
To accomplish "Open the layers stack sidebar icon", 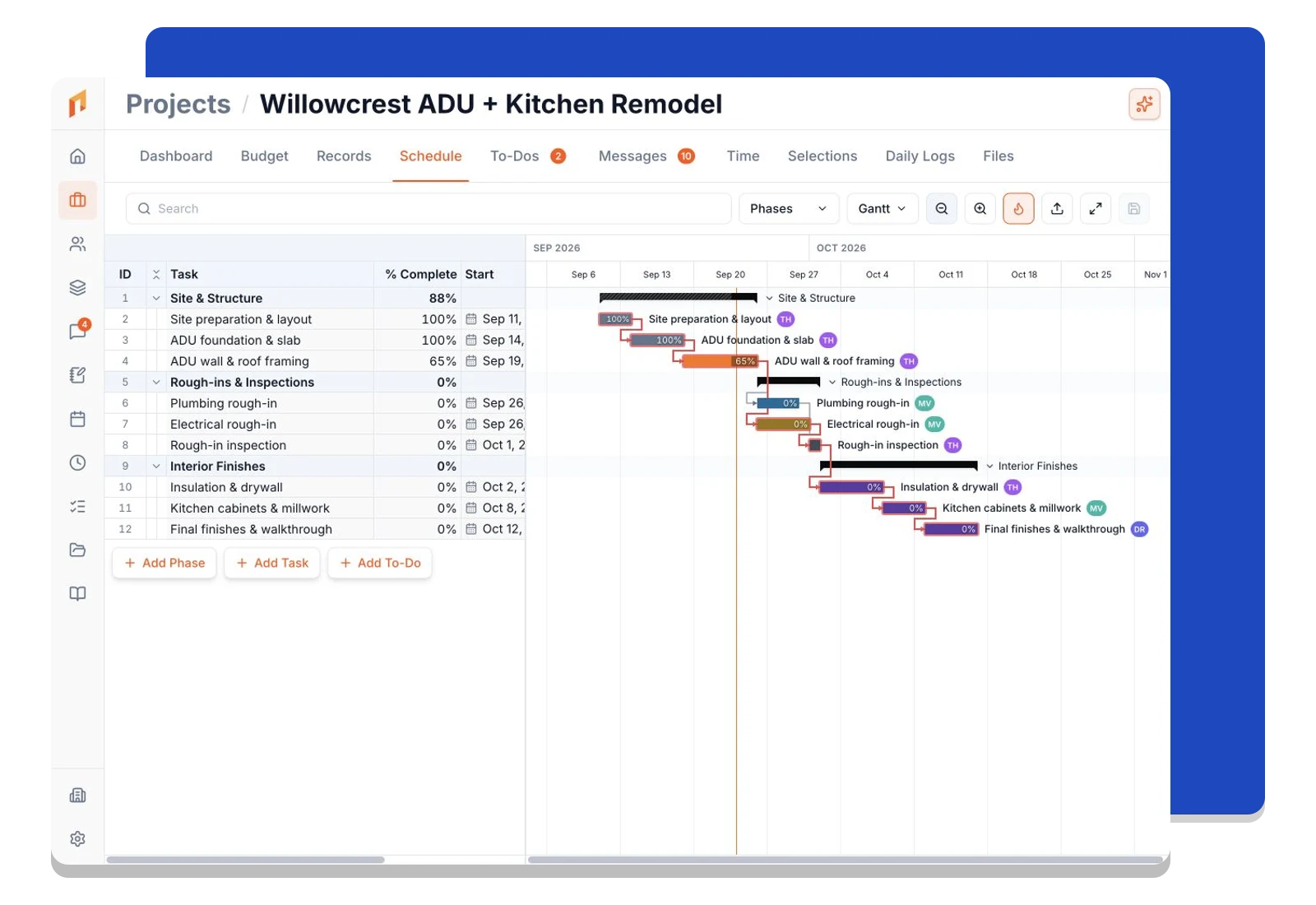I will (77, 288).
